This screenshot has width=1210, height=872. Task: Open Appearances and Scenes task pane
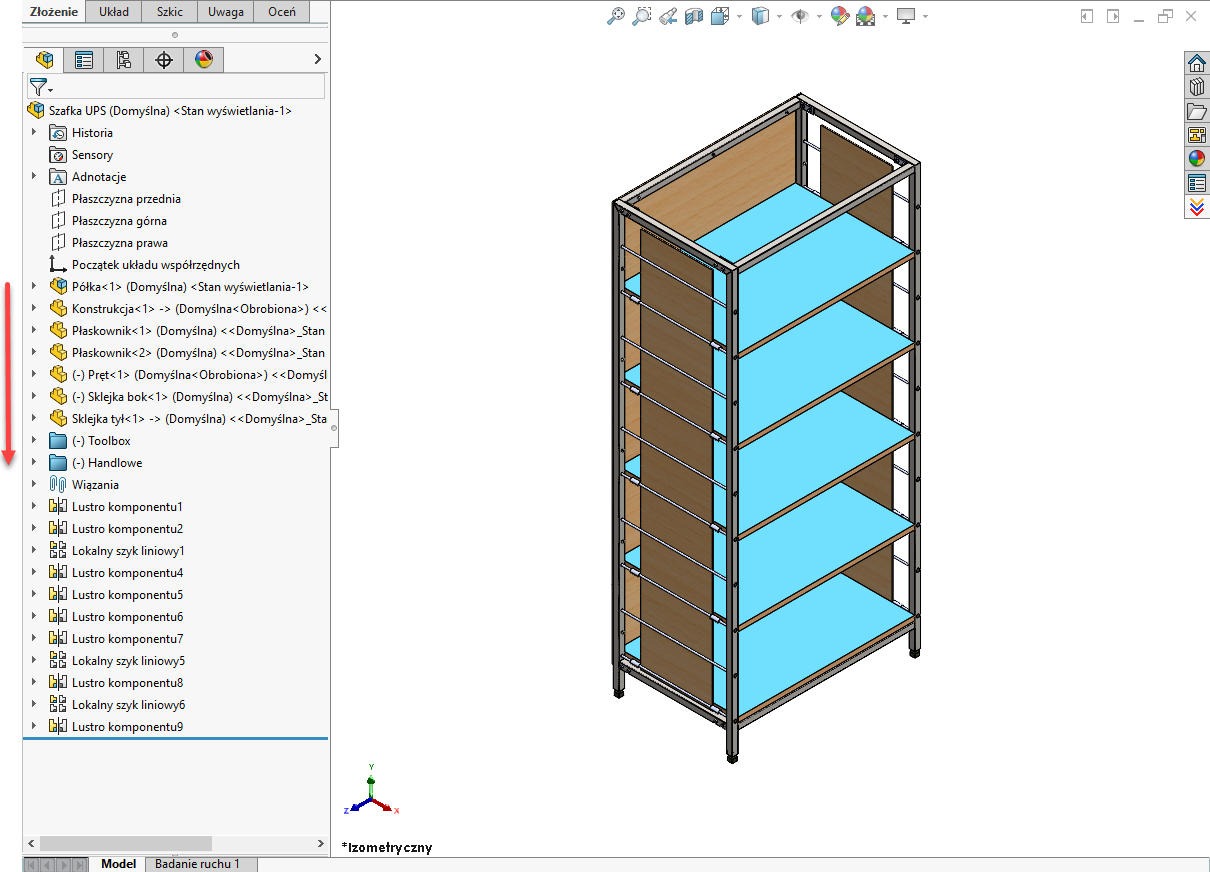1197,159
